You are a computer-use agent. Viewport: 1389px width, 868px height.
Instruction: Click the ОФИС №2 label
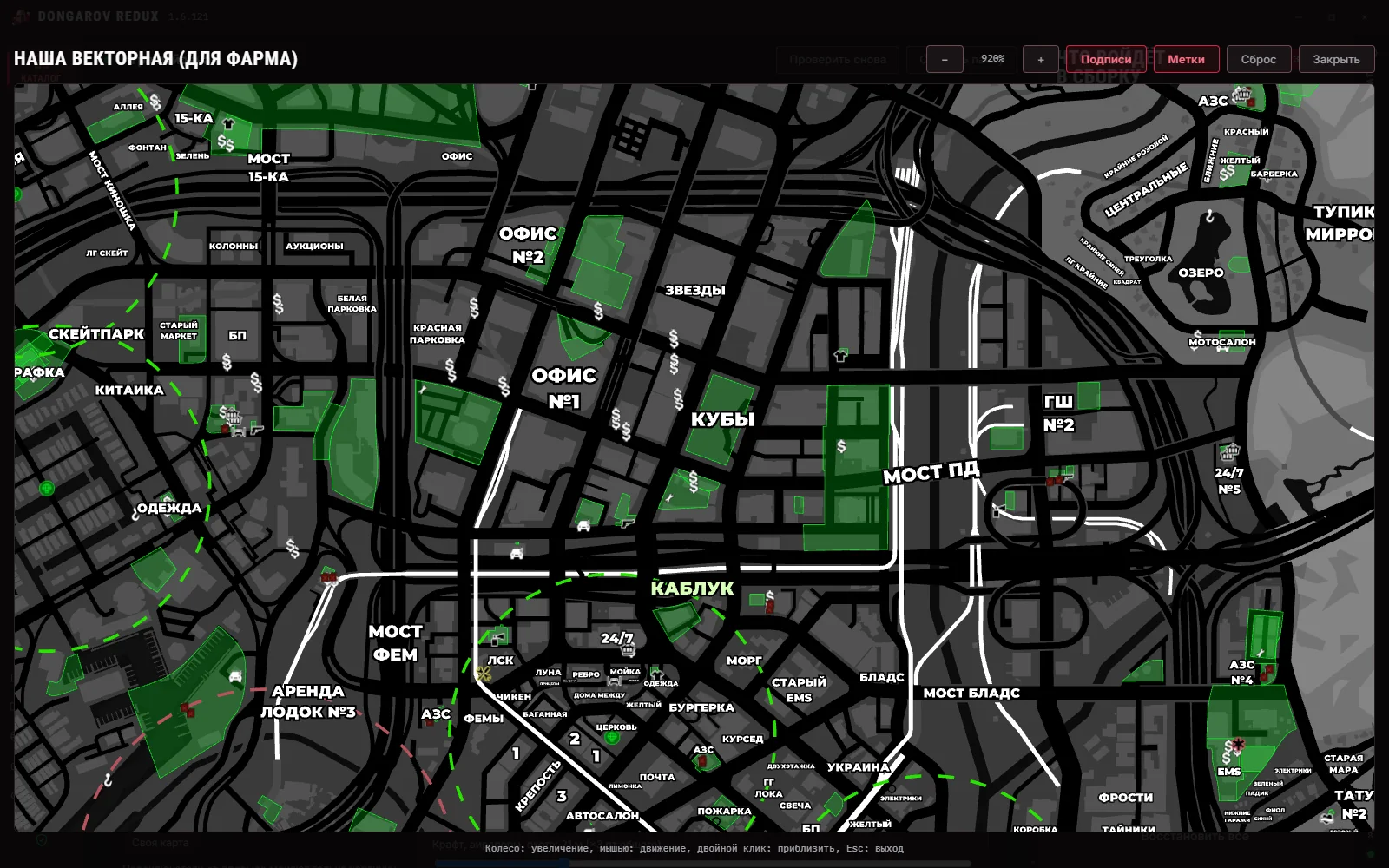[x=528, y=245]
